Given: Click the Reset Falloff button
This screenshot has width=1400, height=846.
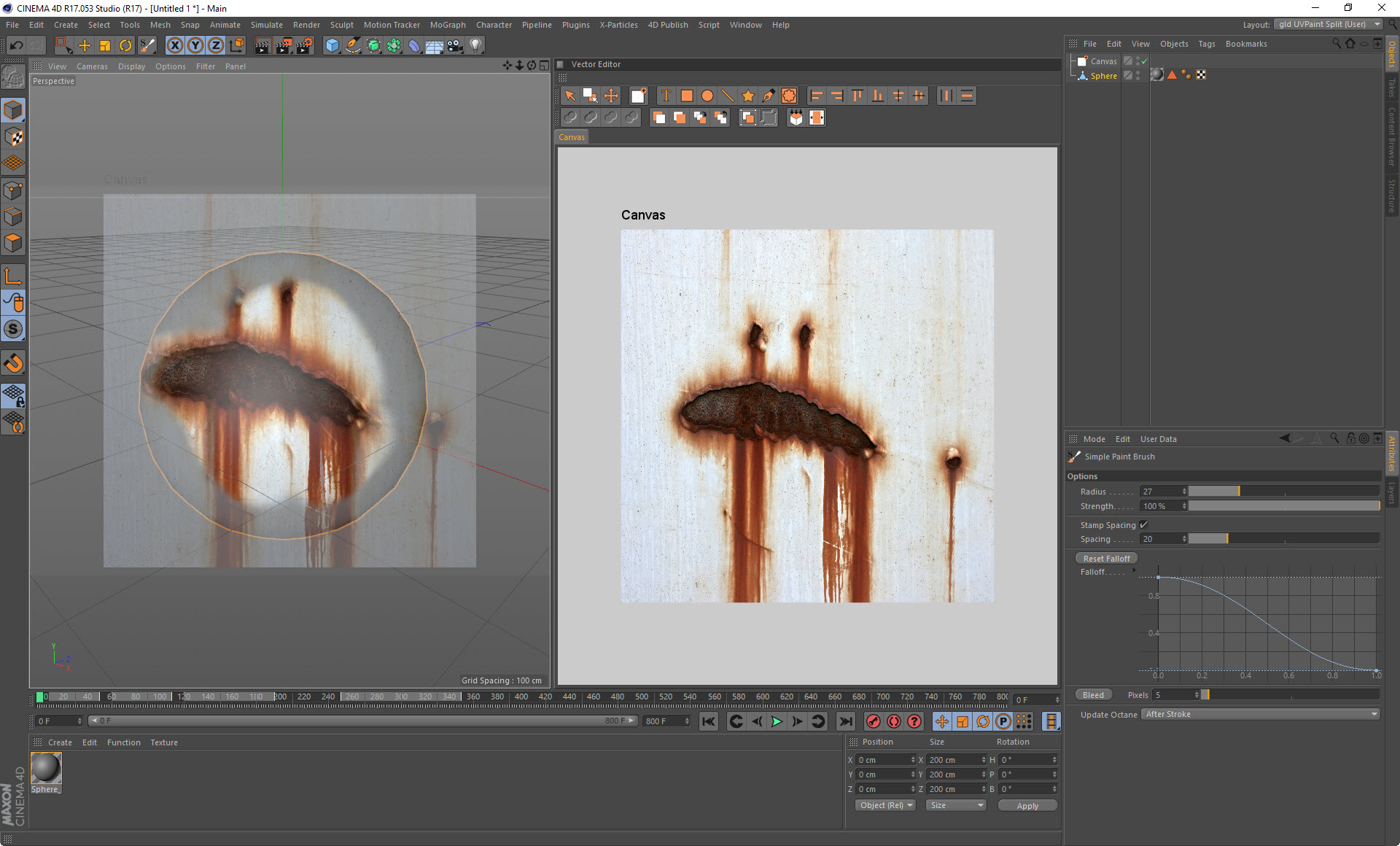Looking at the screenshot, I should [1106, 559].
